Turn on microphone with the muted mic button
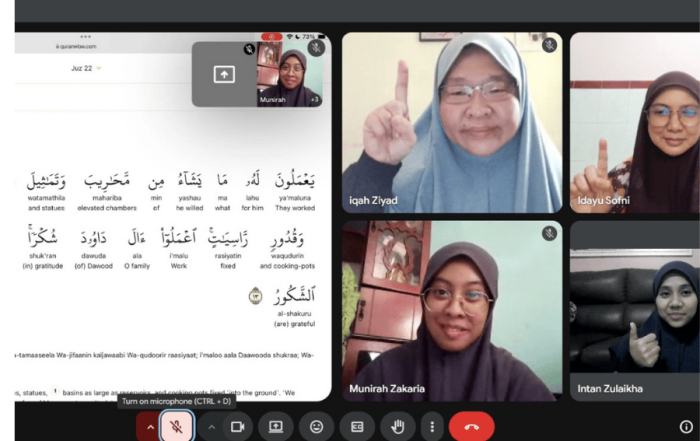 176,427
